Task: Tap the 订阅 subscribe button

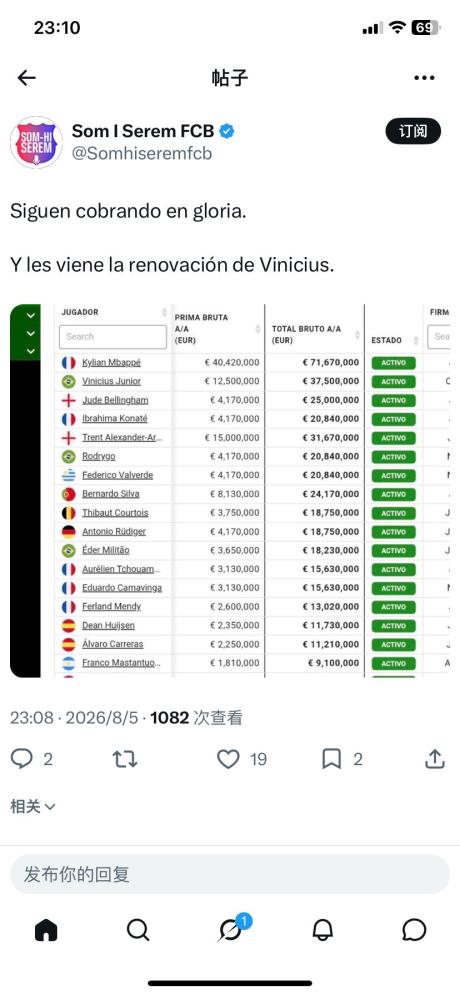Action: [413, 131]
